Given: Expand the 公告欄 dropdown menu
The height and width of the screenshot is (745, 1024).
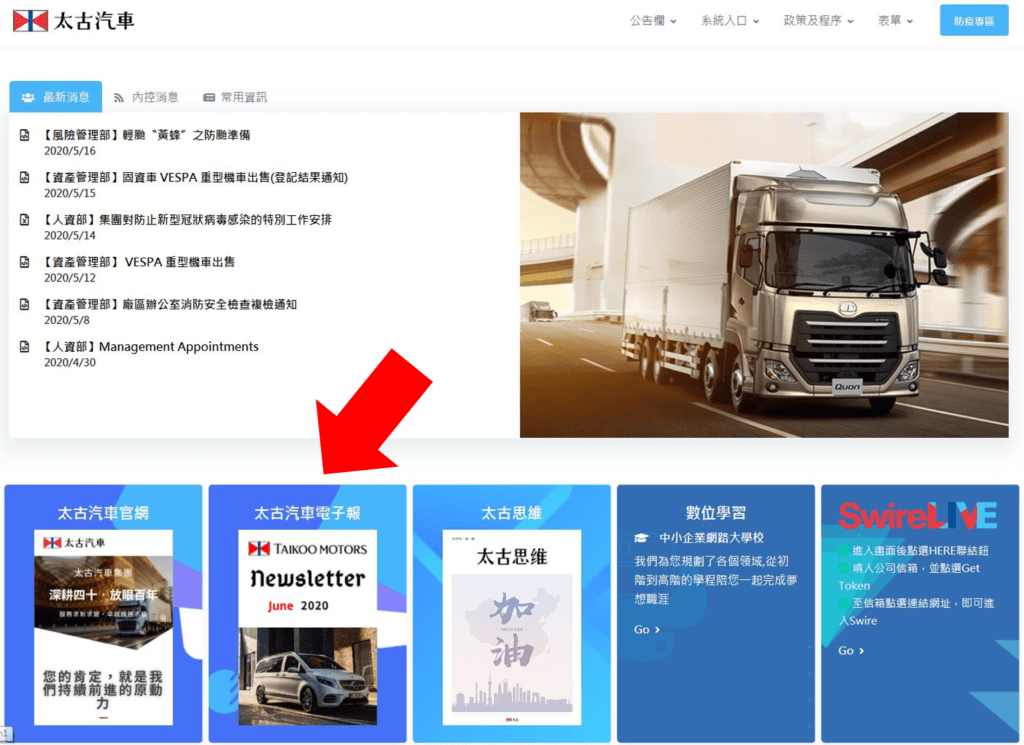Looking at the screenshot, I should 653,21.
